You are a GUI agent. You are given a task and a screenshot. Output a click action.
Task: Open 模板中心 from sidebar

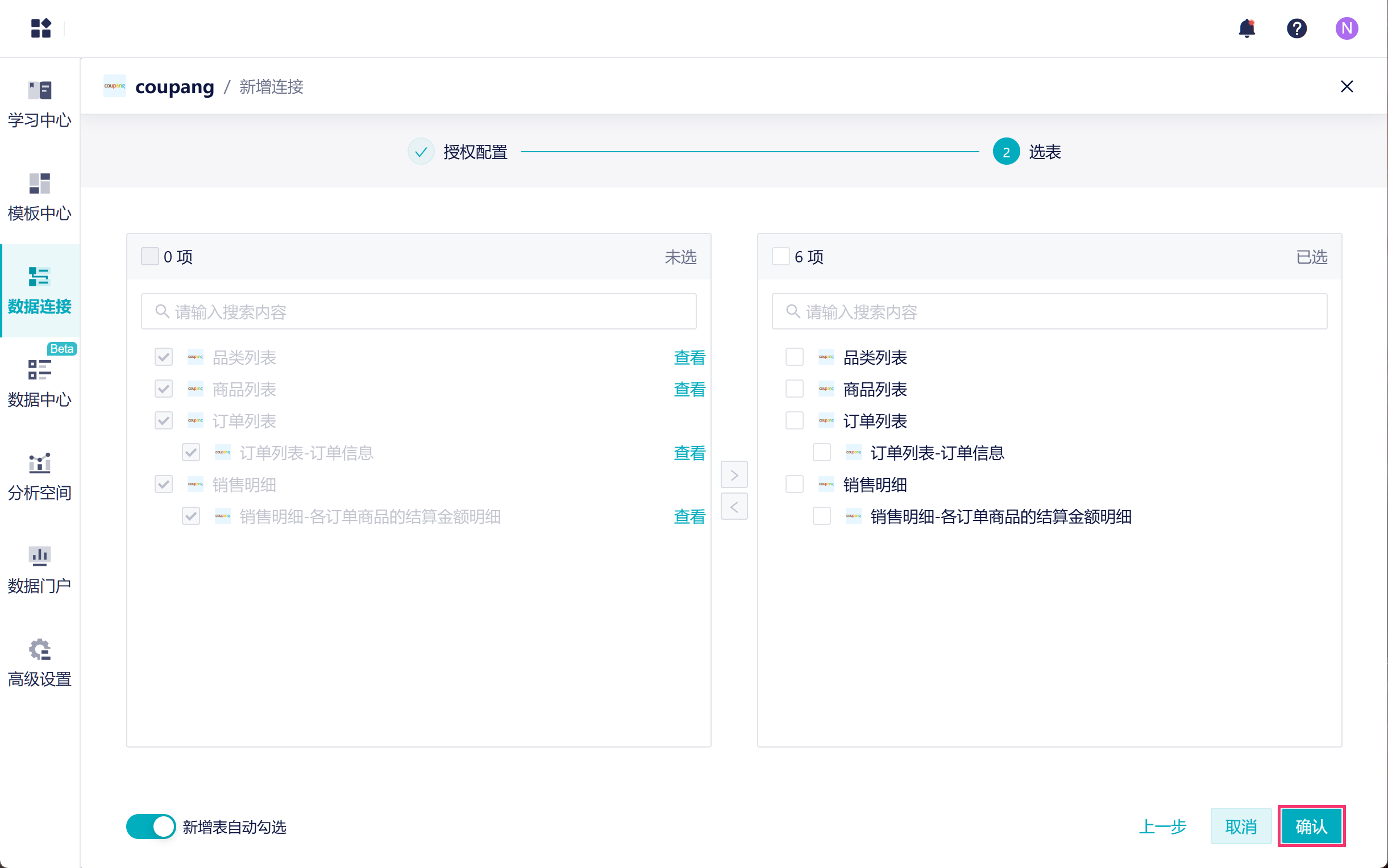coord(40,197)
